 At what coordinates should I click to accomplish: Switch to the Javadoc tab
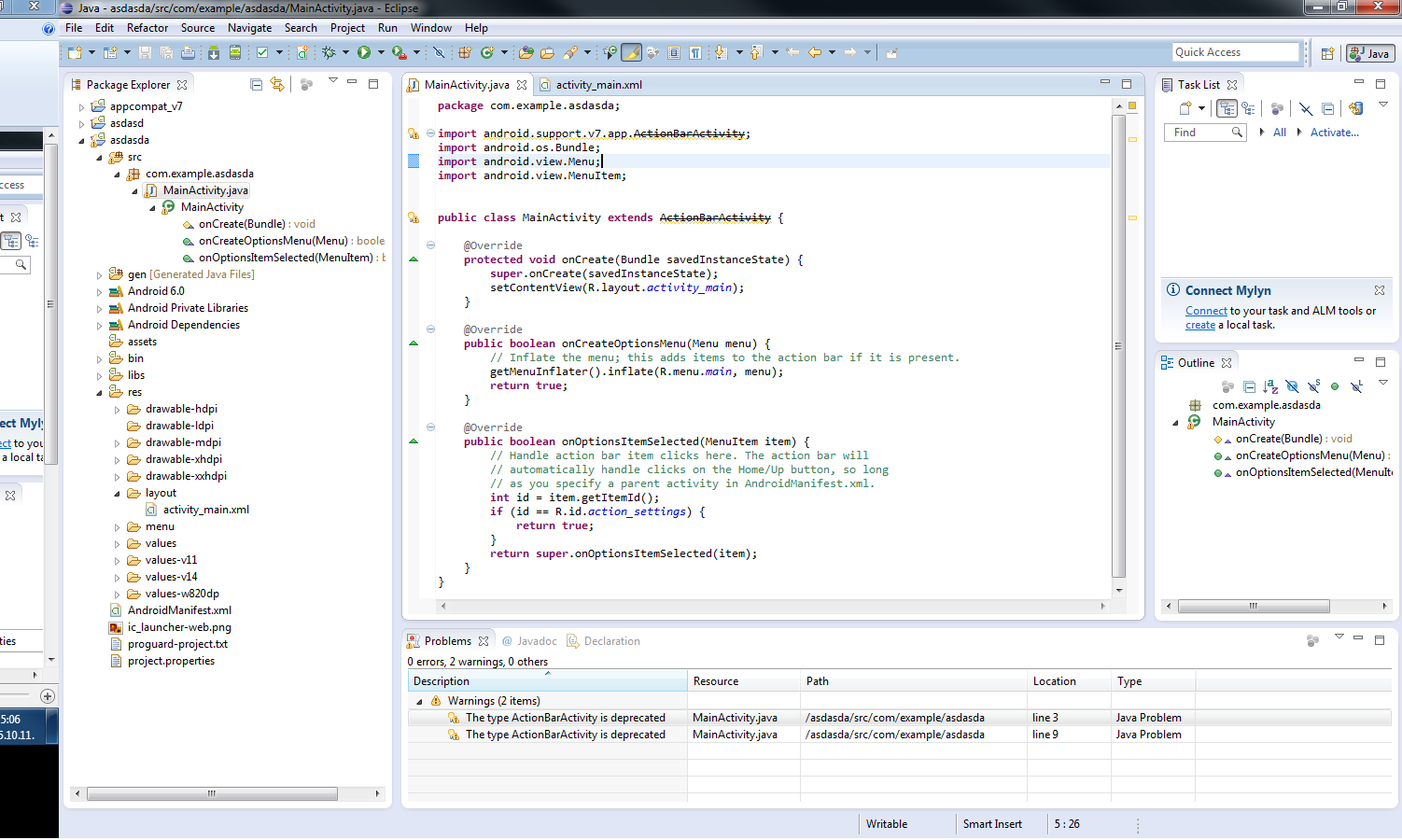pyautogui.click(x=529, y=641)
